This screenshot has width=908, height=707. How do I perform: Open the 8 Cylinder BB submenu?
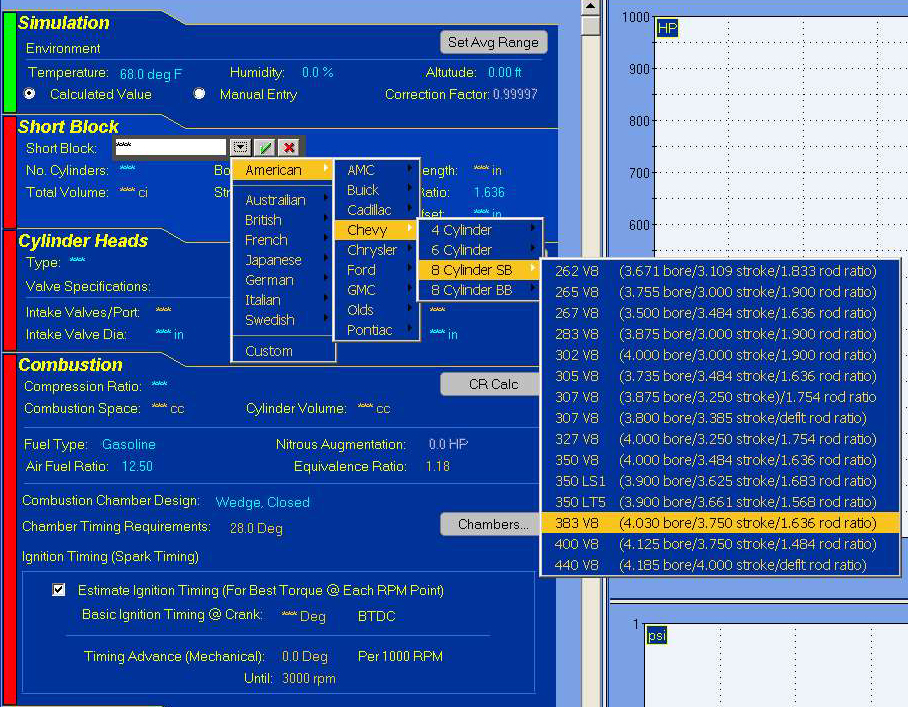coord(480,290)
